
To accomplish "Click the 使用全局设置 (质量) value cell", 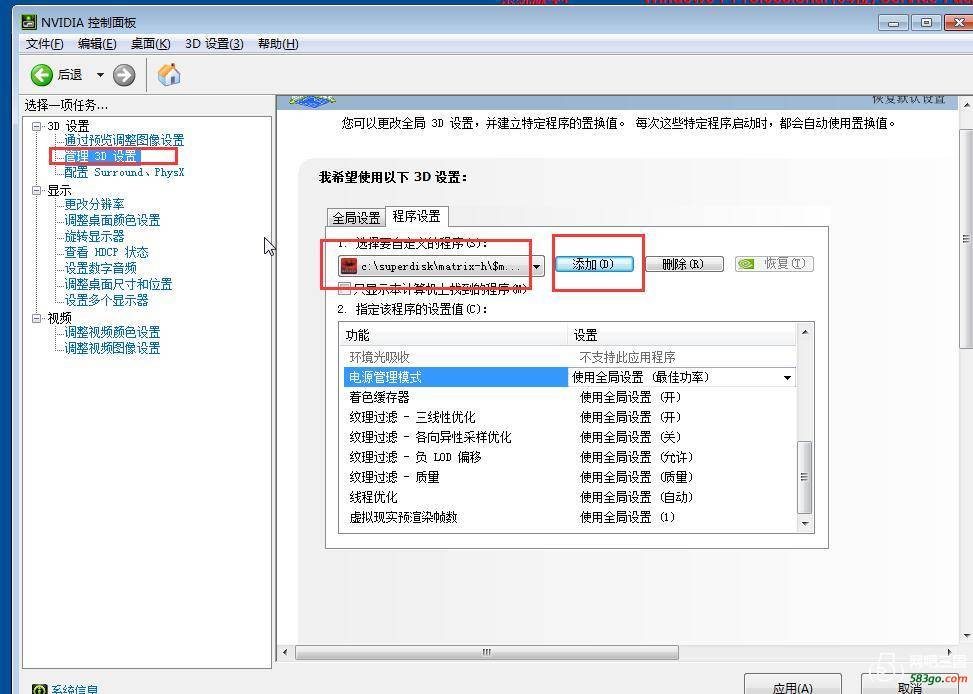I will [x=636, y=477].
